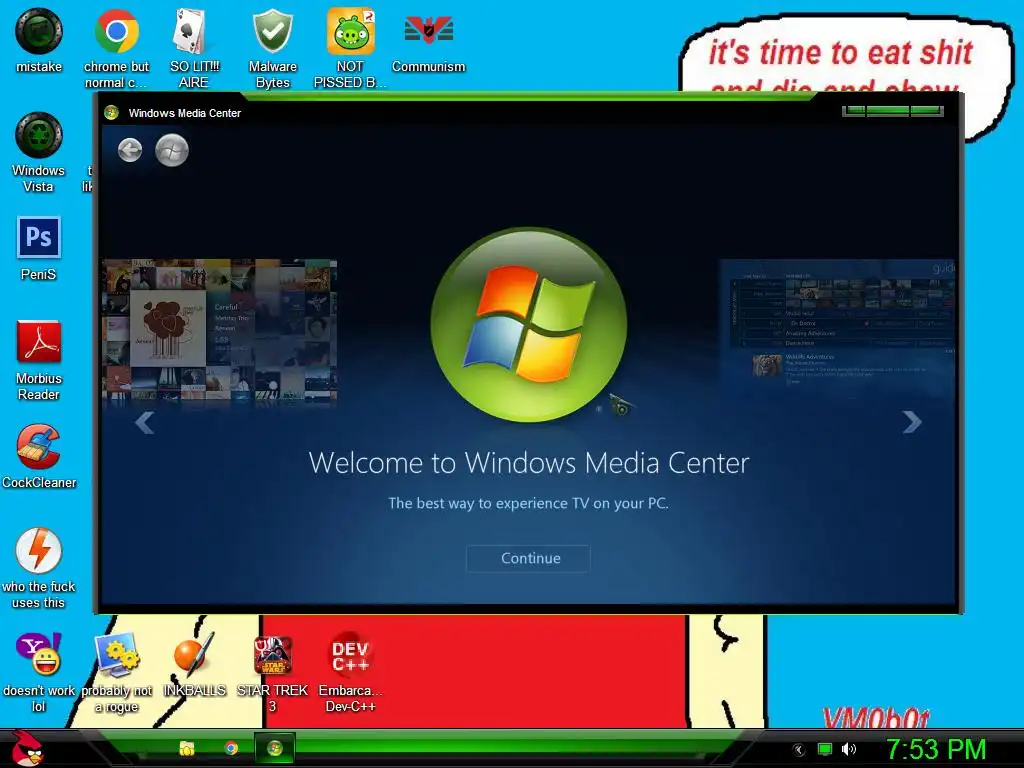Click the large Windows Media Center logo
This screenshot has width=1024, height=768.
529,325
